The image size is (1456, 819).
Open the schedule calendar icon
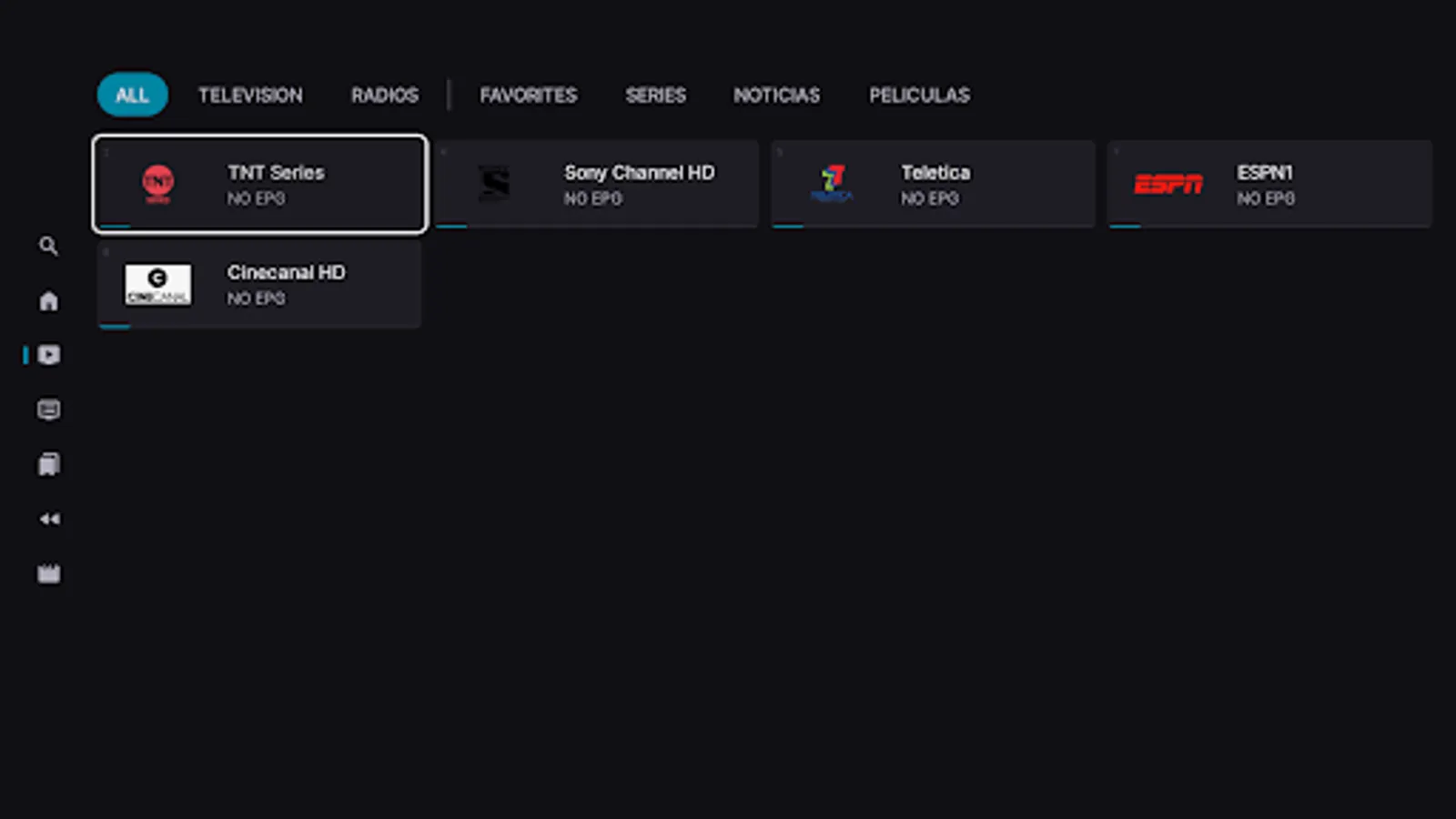tap(48, 572)
